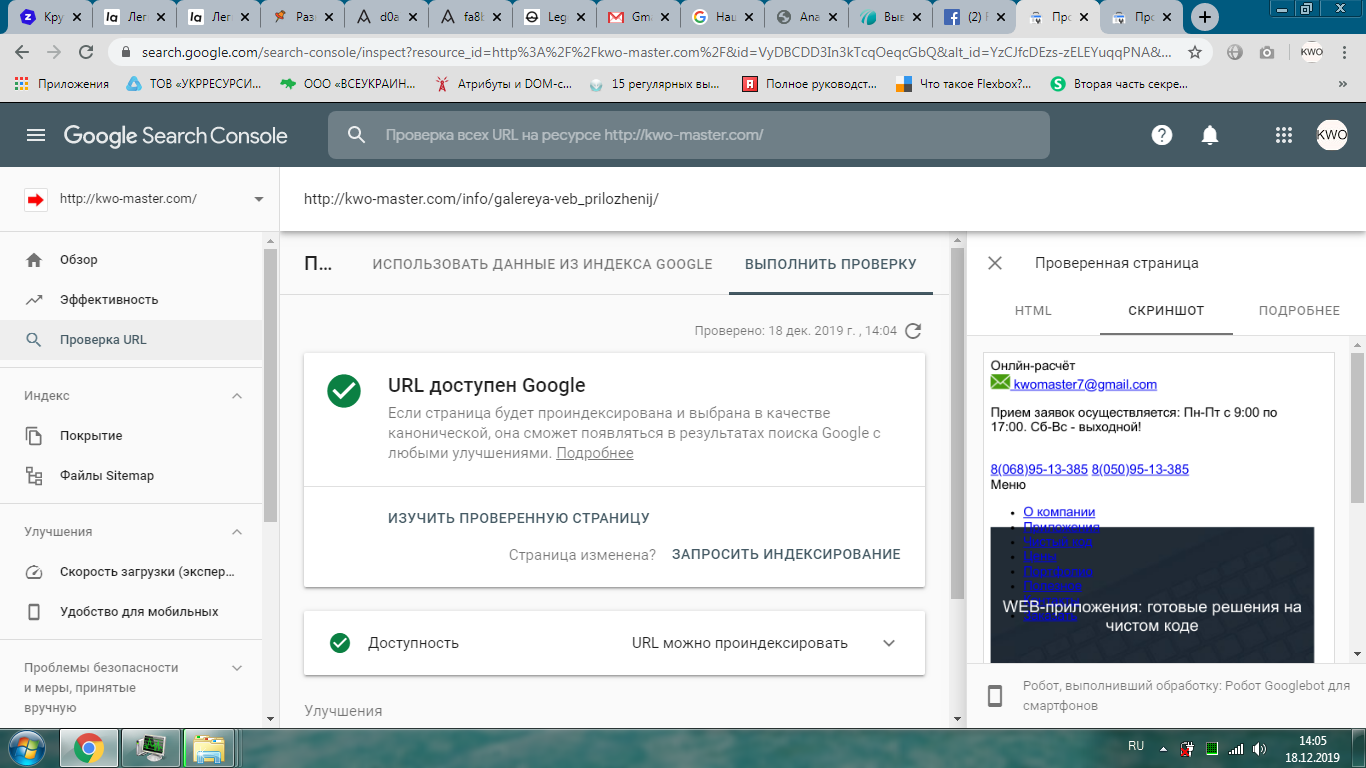The image size is (1366, 768).
Task: Expand the Доступность row chevron
Action: click(889, 643)
